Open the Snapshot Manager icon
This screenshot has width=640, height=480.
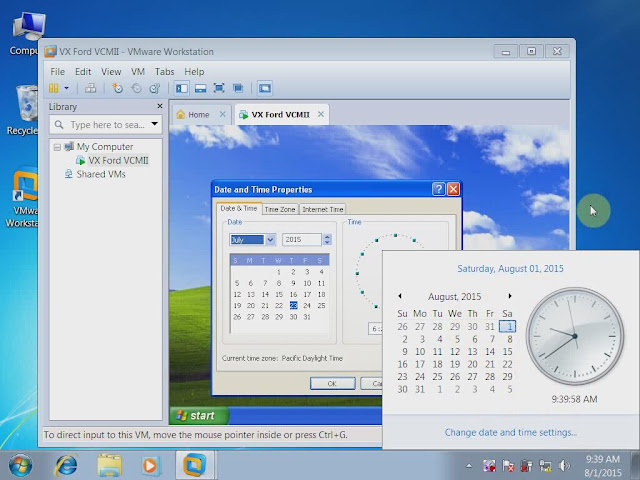click(x=155, y=88)
